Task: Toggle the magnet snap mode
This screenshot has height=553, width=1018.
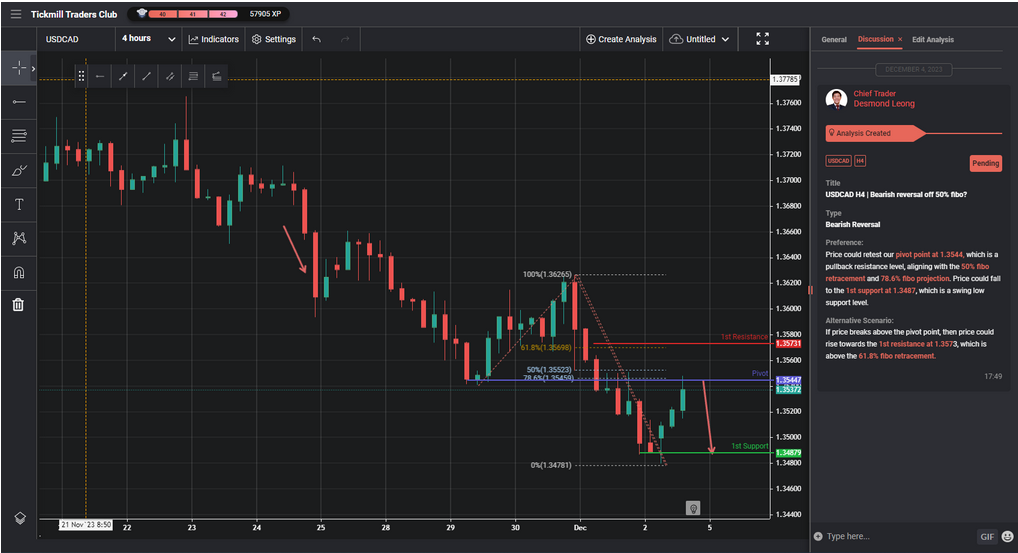Action: 19,272
